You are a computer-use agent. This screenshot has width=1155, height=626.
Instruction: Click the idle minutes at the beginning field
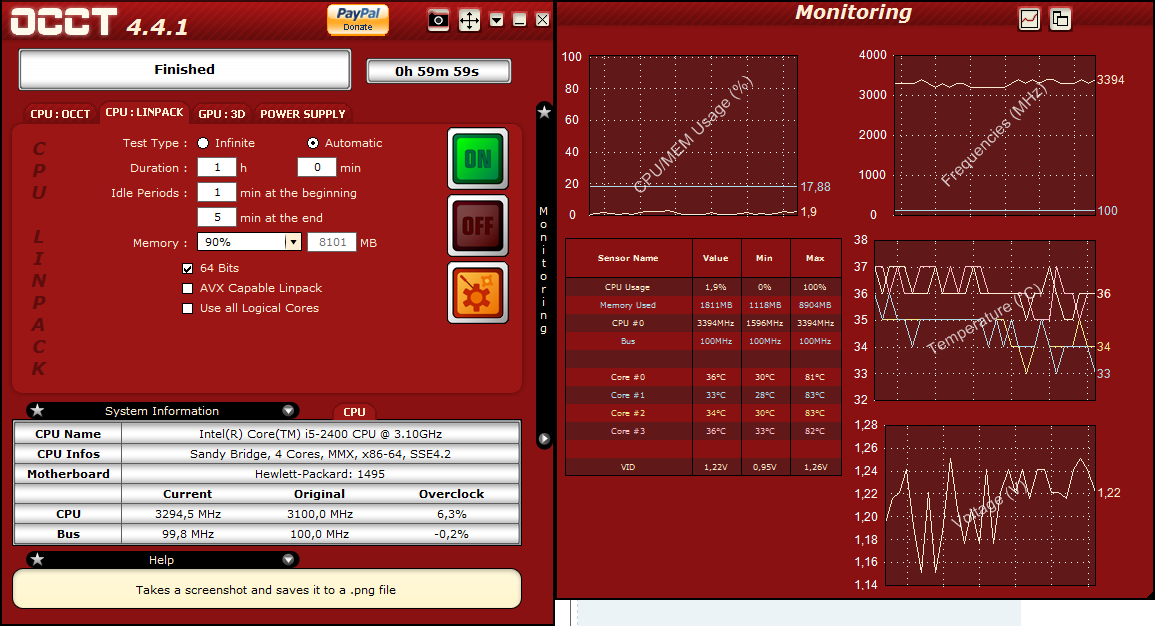[x=217, y=192]
